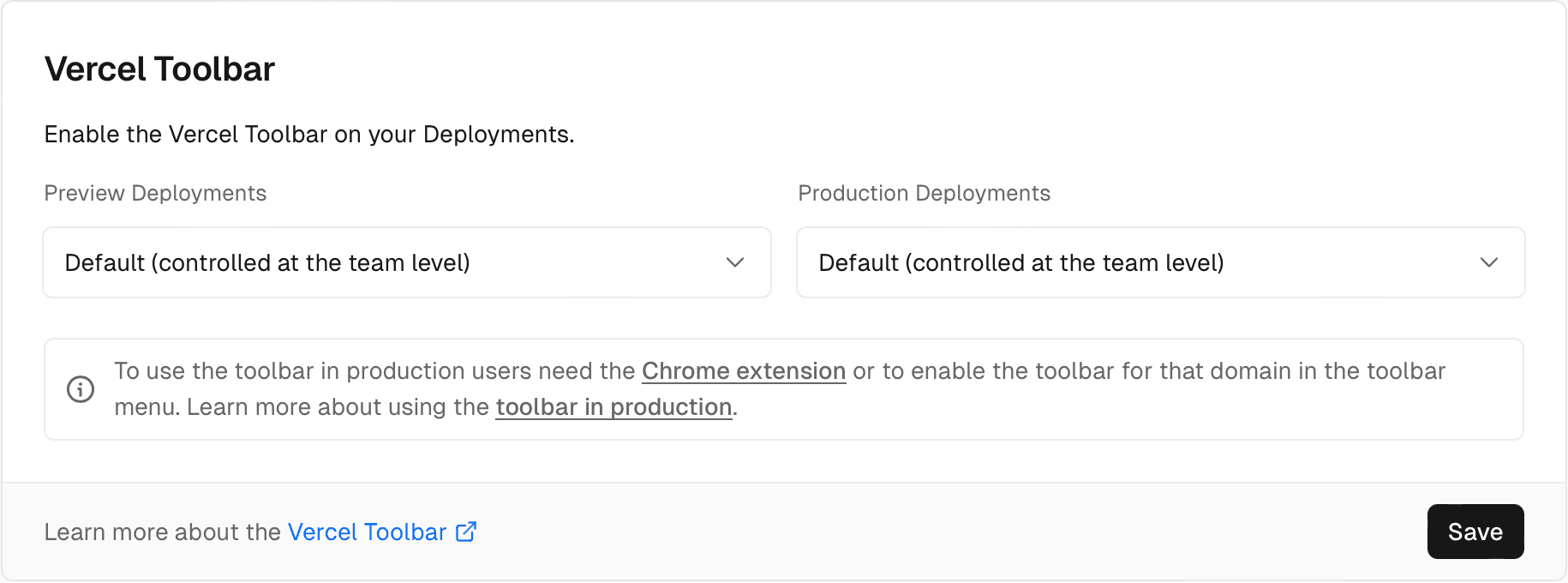Click the "menu. Learn more about using the" text

click(x=302, y=407)
